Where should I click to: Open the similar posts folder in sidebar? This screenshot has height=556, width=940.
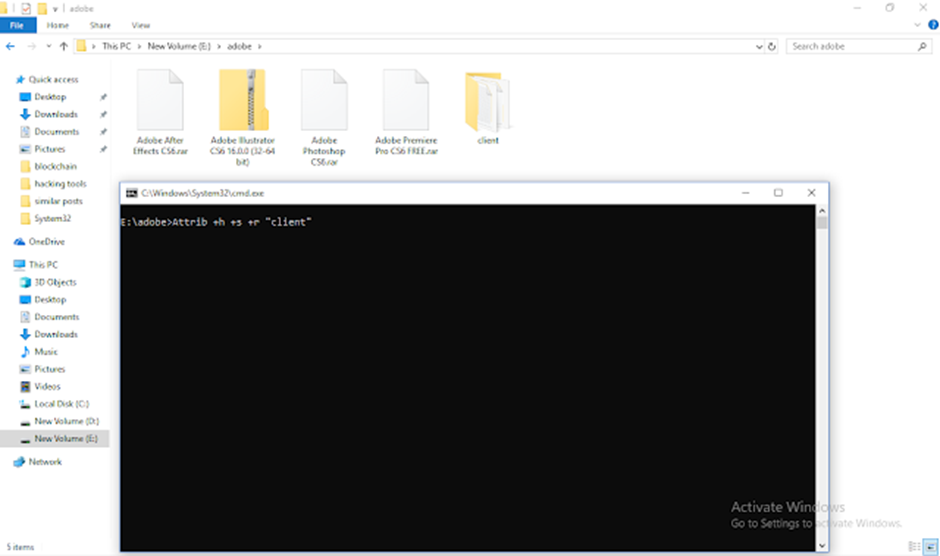(58, 201)
